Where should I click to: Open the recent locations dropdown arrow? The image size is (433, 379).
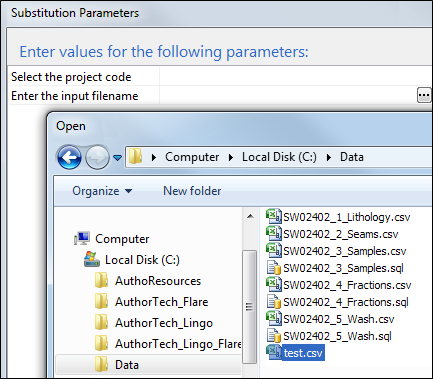tap(118, 158)
